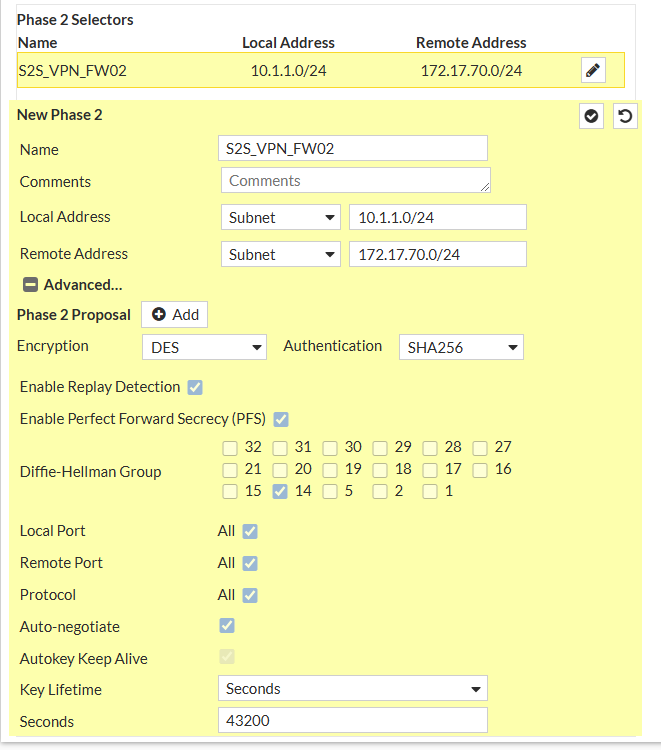Click the Comments text area
661x750 pixels.
356,180
